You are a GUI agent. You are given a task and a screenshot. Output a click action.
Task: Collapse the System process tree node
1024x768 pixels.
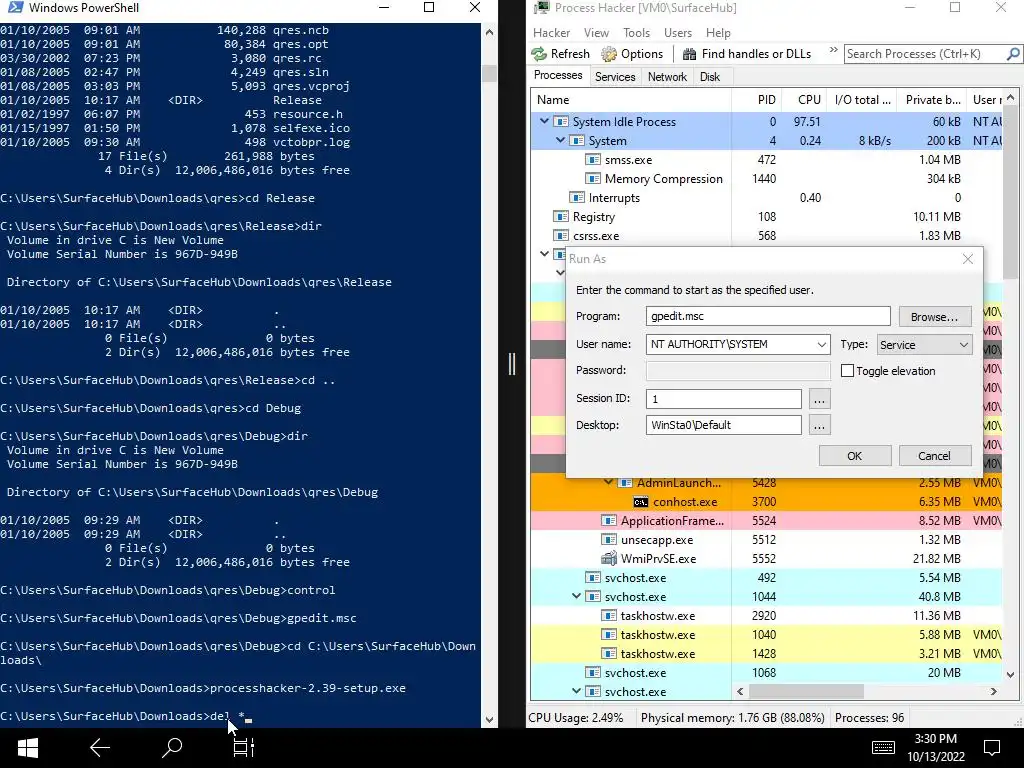click(x=560, y=140)
